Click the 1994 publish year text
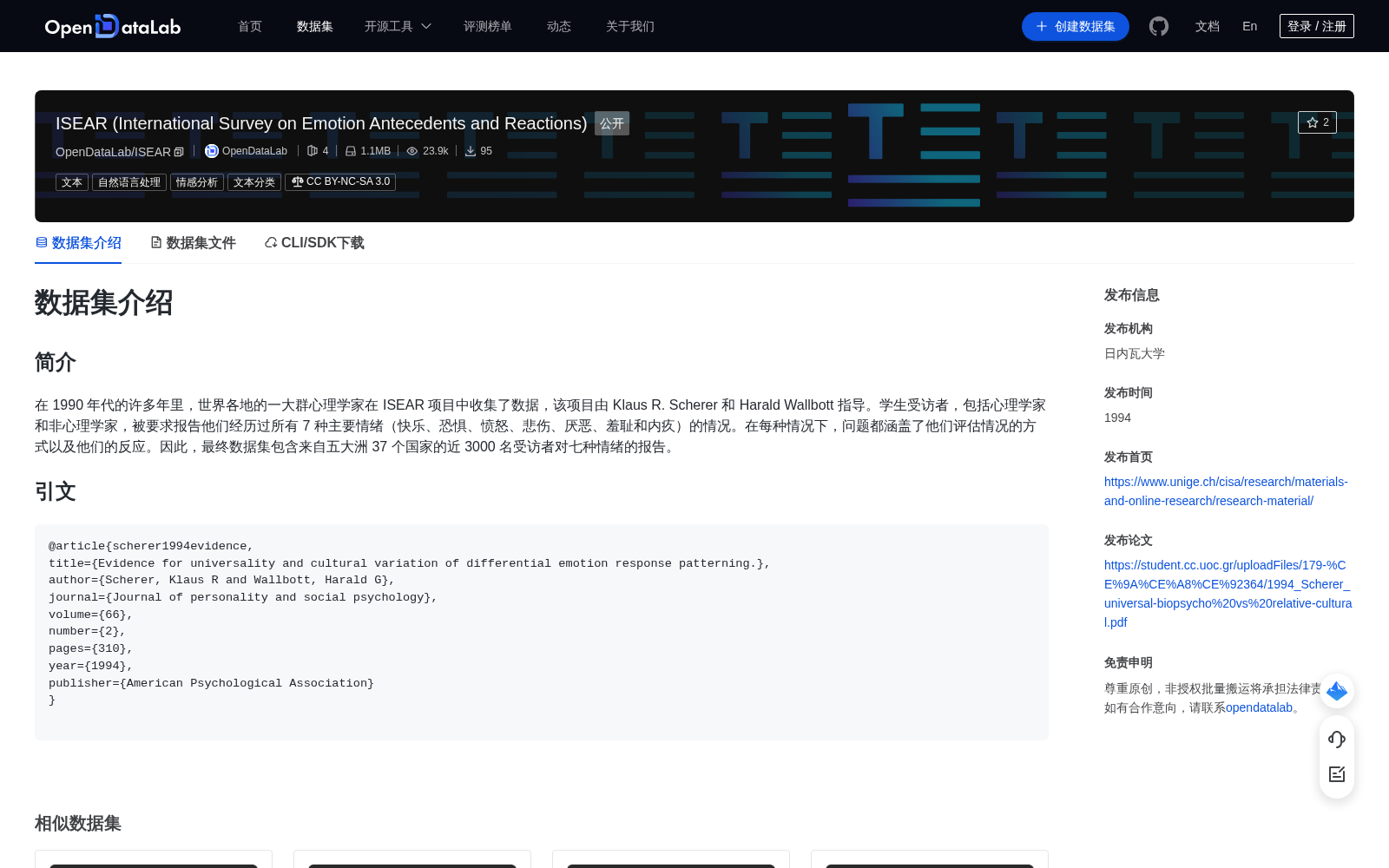The width and height of the screenshot is (1389, 868). click(1117, 418)
